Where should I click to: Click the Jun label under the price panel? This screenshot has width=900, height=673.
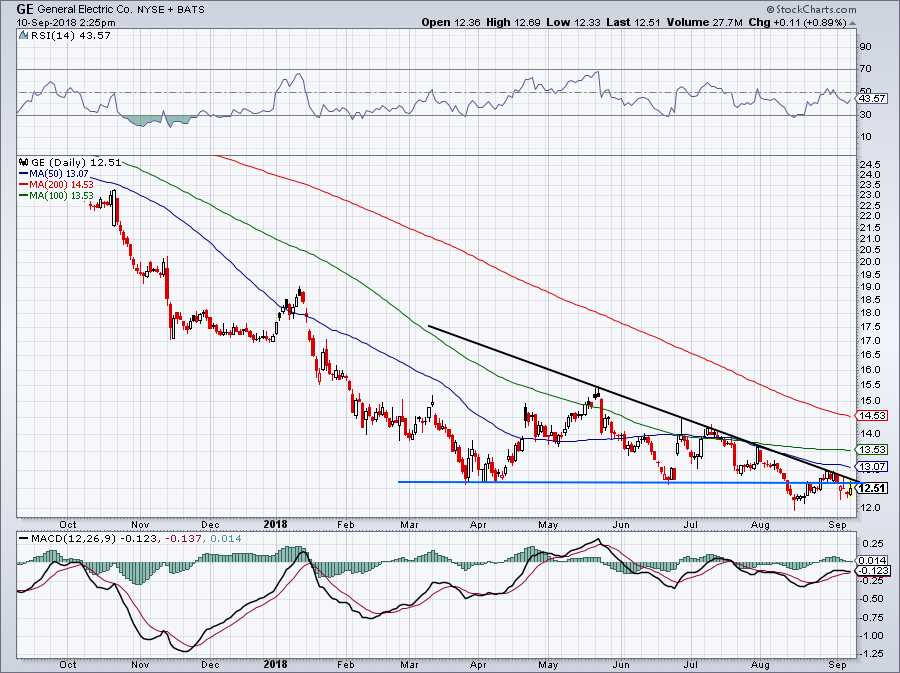click(x=621, y=524)
